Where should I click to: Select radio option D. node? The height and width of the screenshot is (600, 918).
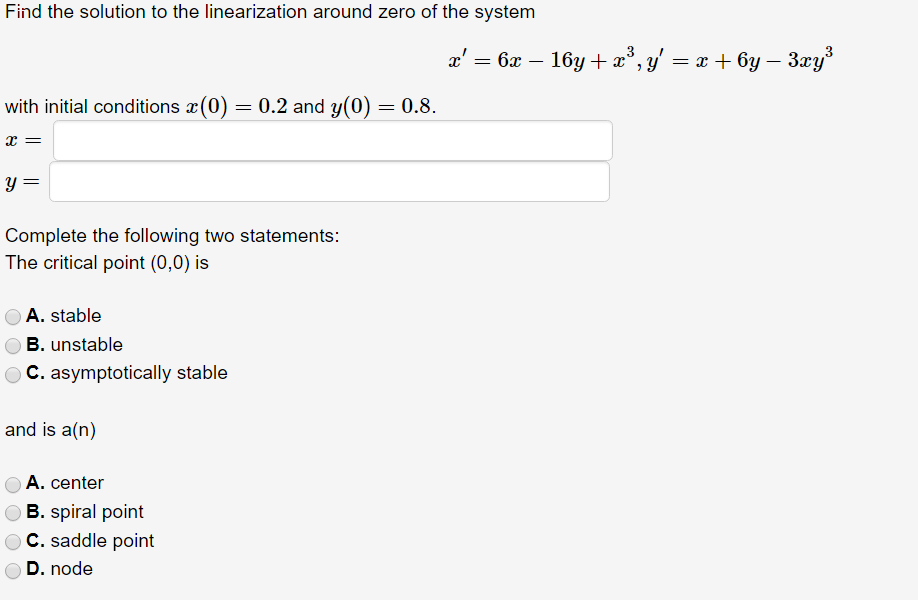12,569
